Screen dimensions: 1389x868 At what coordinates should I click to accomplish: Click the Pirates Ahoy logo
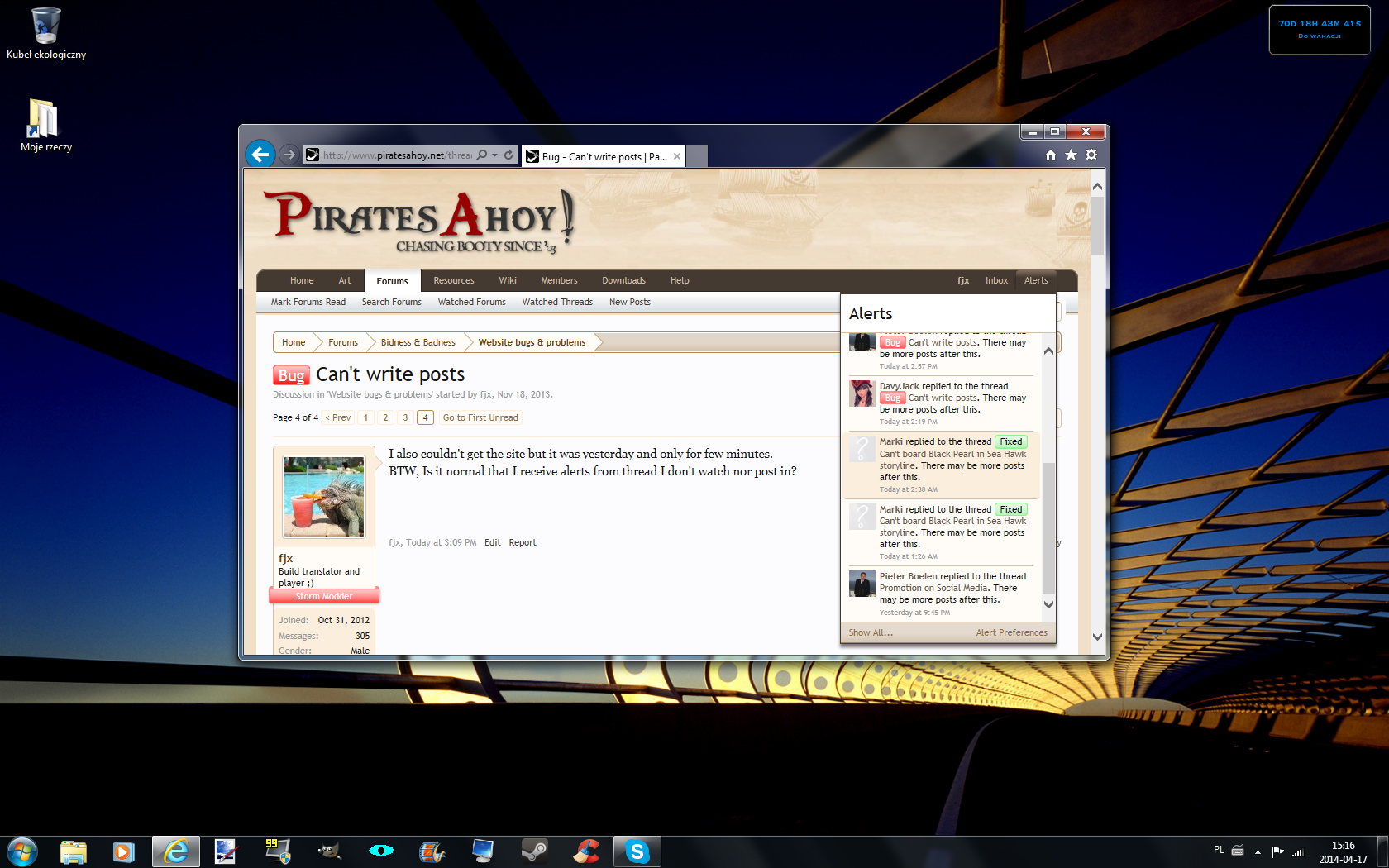point(419,222)
